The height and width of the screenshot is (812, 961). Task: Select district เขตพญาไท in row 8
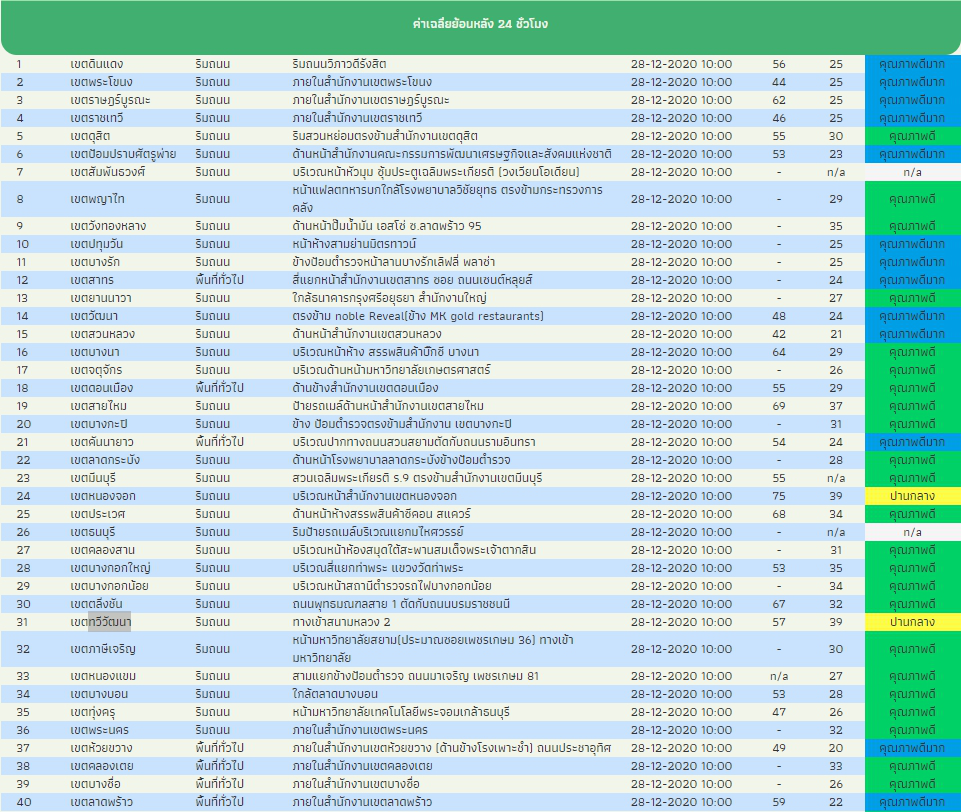pos(96,199)
